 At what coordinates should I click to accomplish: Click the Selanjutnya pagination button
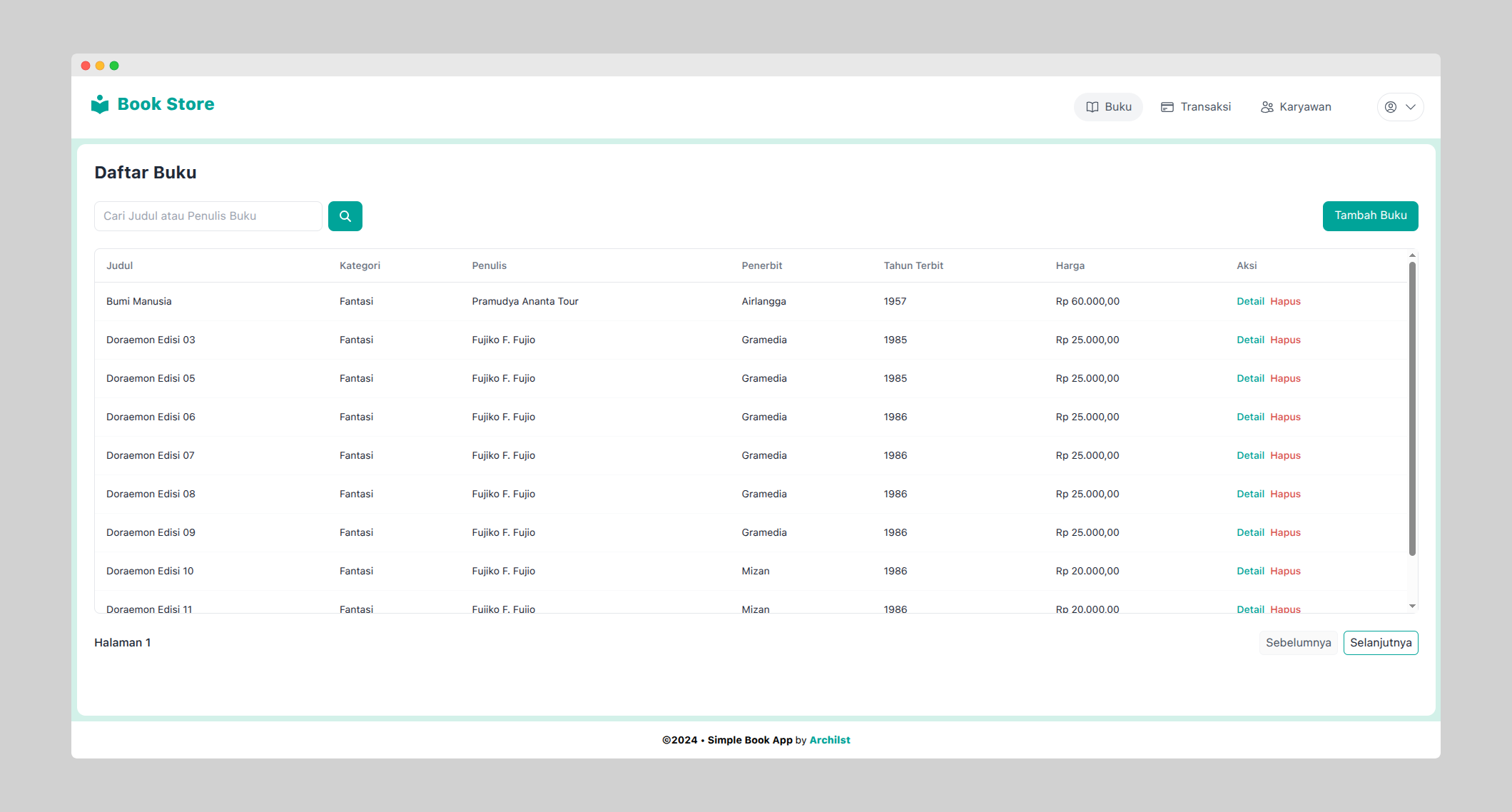(x=1380, y=643)
